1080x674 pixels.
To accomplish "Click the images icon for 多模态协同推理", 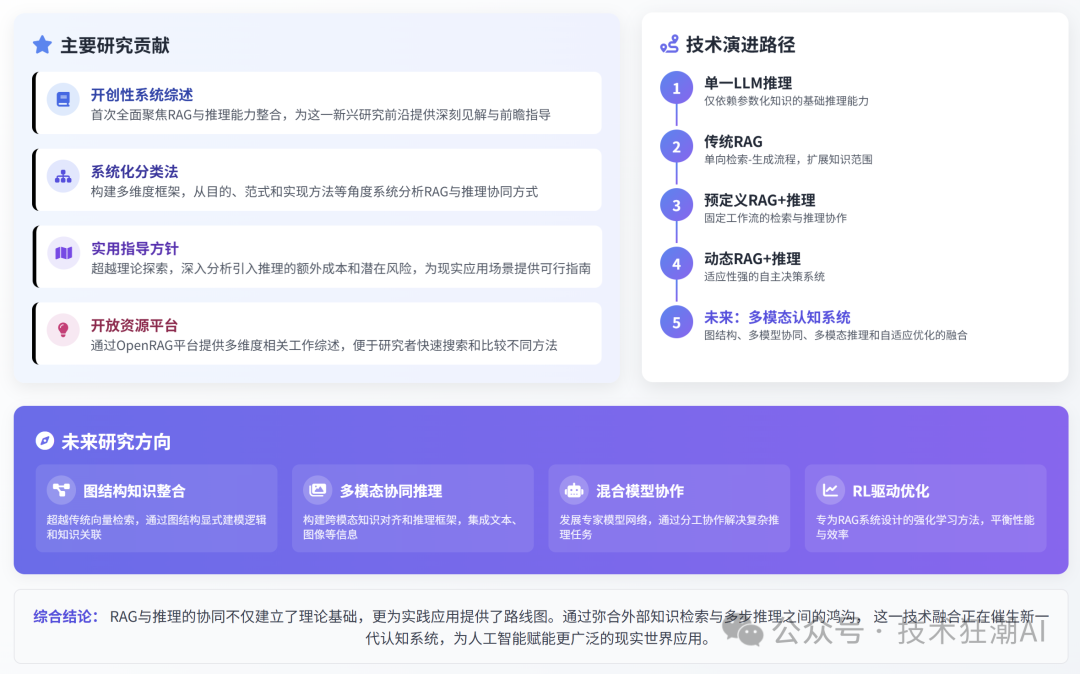I will 318,490.
